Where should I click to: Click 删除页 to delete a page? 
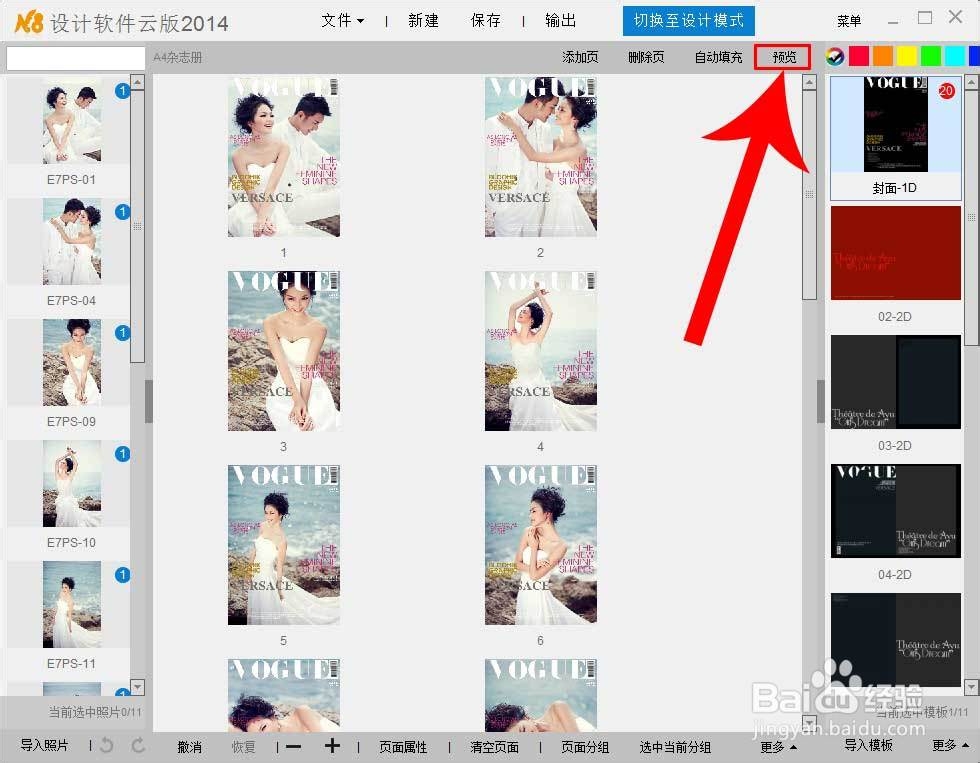coord(646,57)
